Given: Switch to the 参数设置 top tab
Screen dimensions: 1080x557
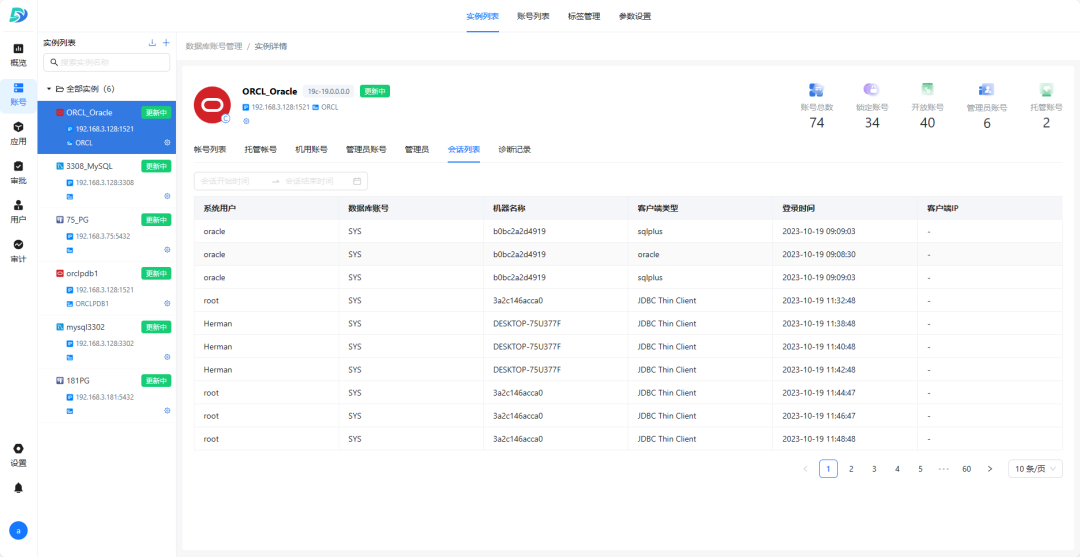Looking at the screenshot, I should click(634, 16).
